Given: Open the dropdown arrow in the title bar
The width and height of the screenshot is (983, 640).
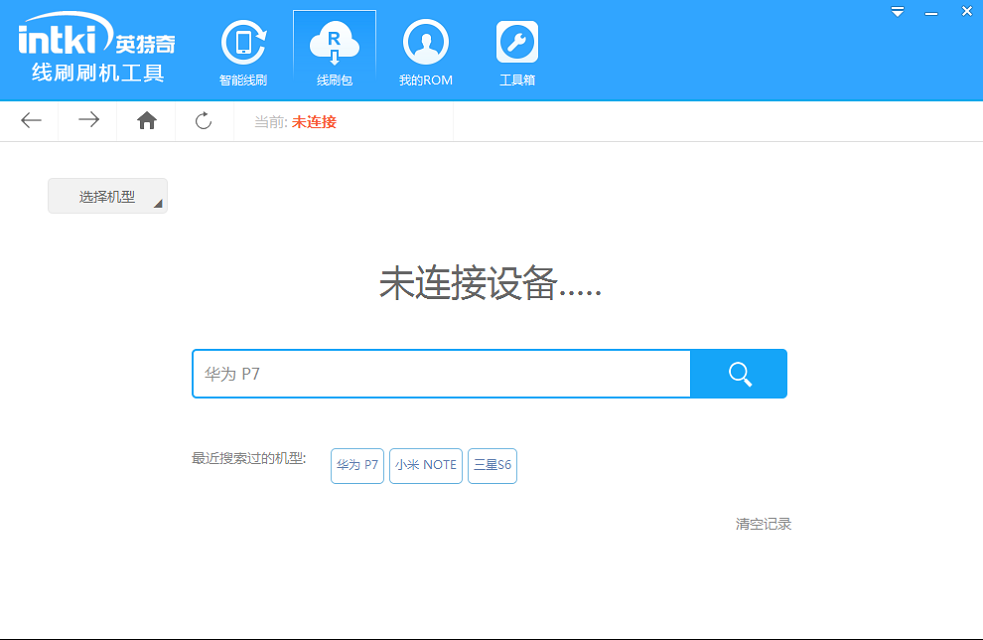Looking at the screenshot, I should (x=897, y=11).
